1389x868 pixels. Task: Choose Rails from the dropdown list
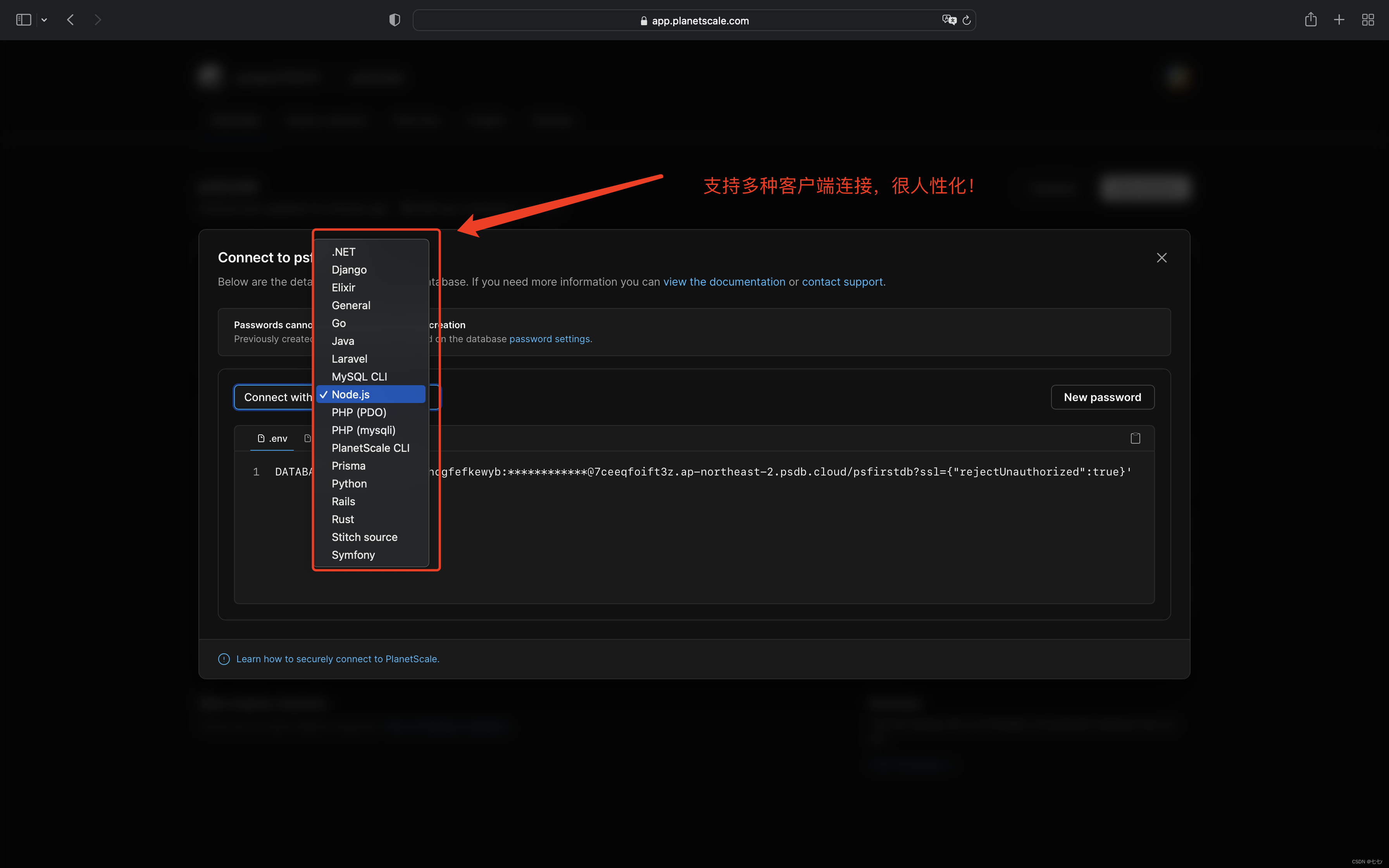click(371, 501)
